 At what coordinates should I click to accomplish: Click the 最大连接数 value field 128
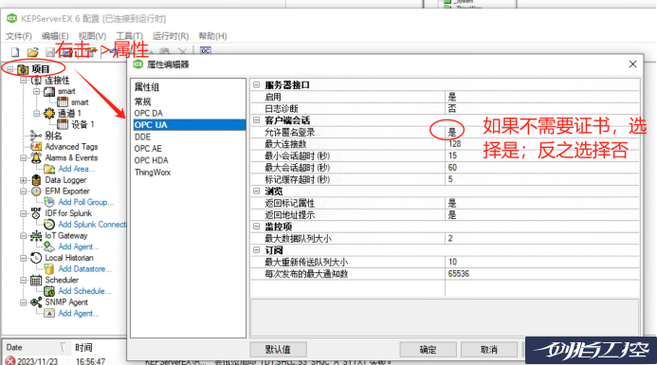(x=542, y=144)
